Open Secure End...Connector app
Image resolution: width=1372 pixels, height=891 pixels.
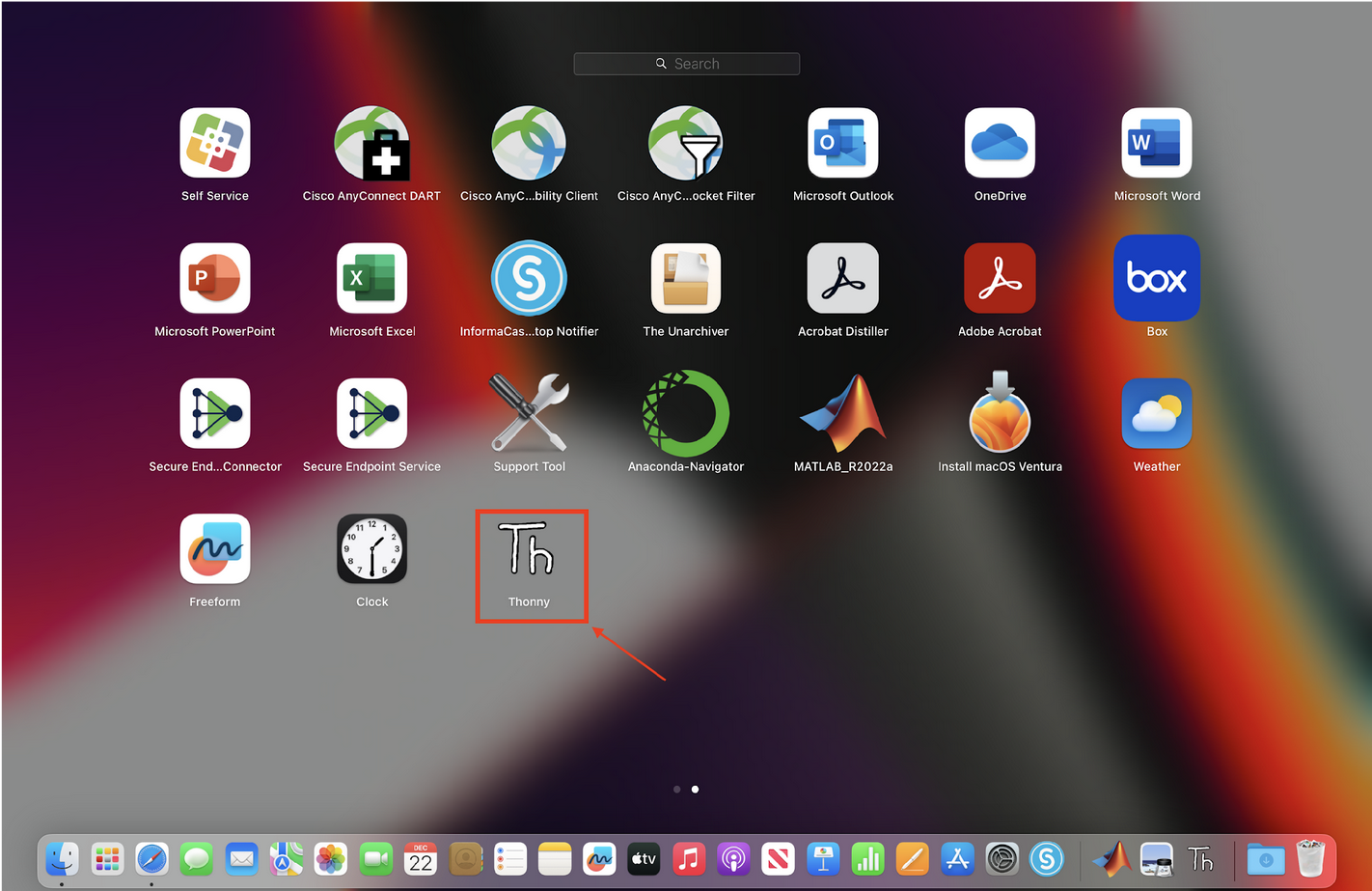click(x=215, y=413)
